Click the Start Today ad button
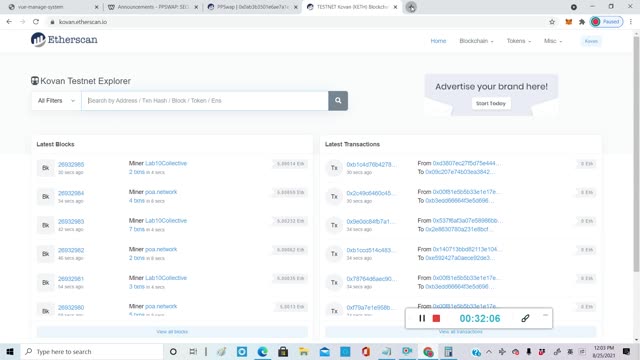Viewport: 640px width, 360px height. point(491,103)
